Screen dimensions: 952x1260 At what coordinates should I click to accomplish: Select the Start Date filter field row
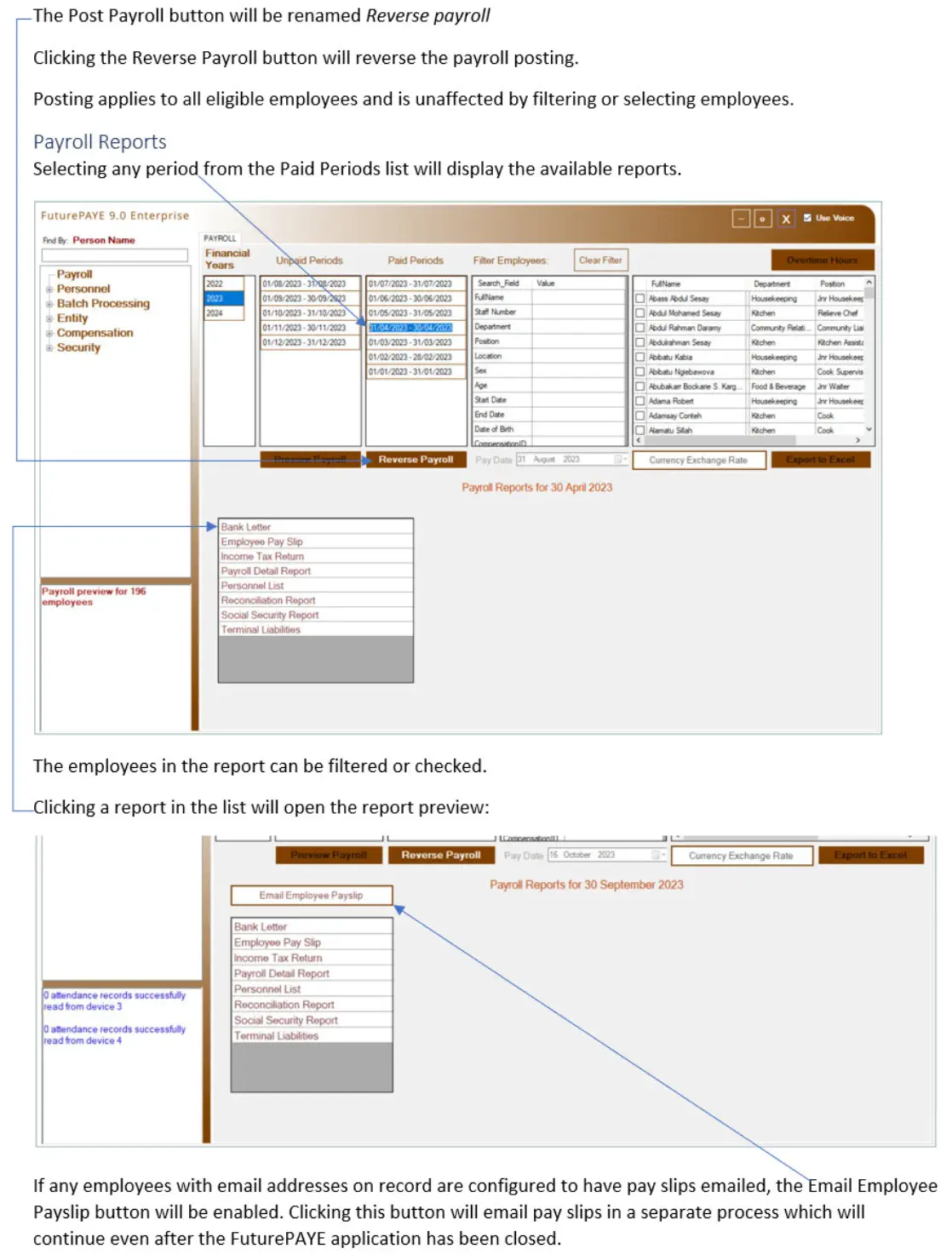tap(549, 400)
